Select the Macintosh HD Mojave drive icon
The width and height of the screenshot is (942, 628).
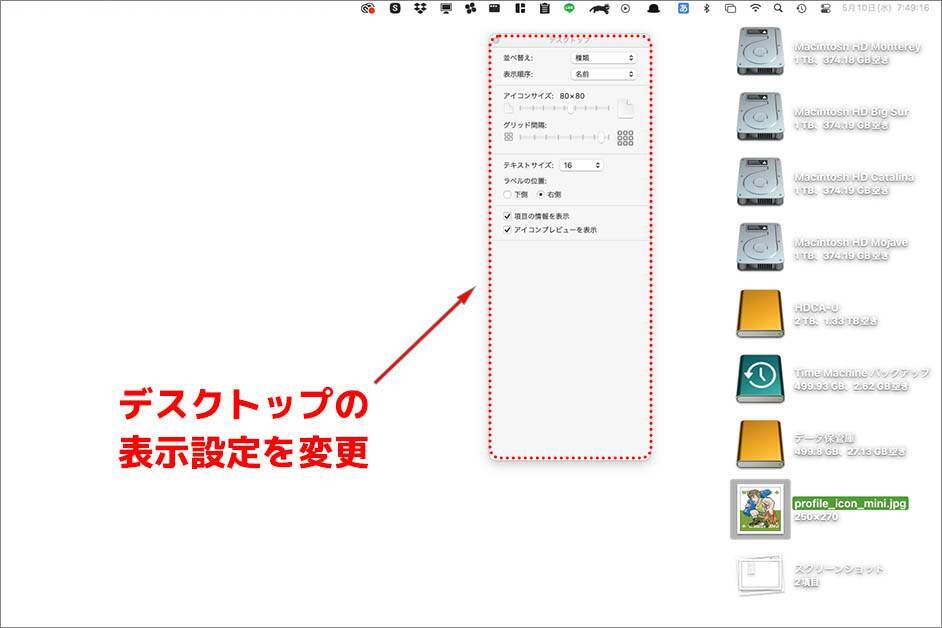coord(760,247)
